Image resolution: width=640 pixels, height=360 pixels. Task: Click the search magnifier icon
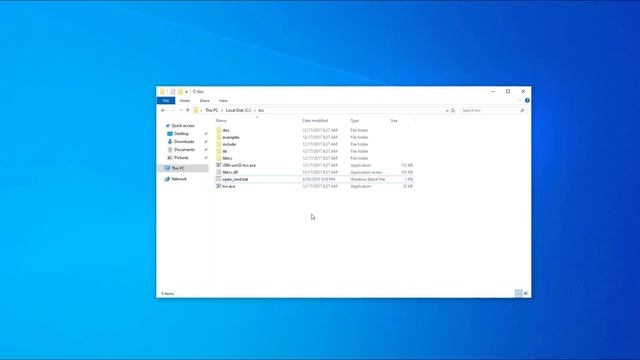click(x=522, y=110)
